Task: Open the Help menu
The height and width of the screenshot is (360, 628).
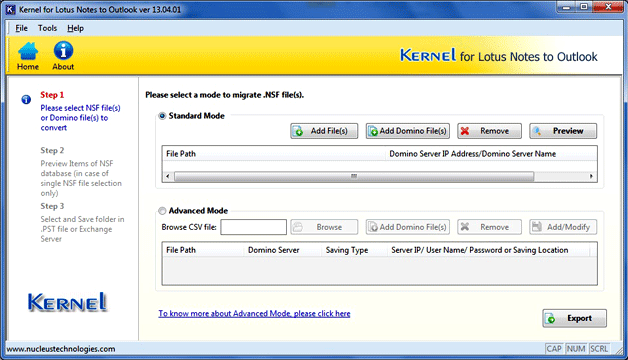Action: click(75, 28)
